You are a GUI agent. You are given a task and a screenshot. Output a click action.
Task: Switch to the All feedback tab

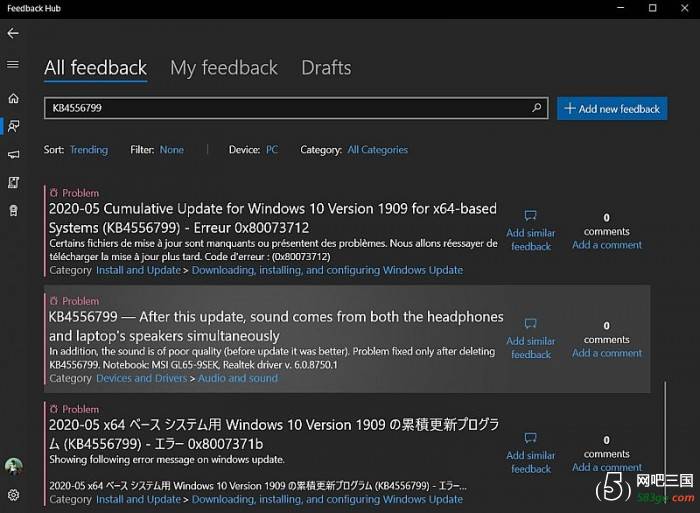tap(96, 68)
